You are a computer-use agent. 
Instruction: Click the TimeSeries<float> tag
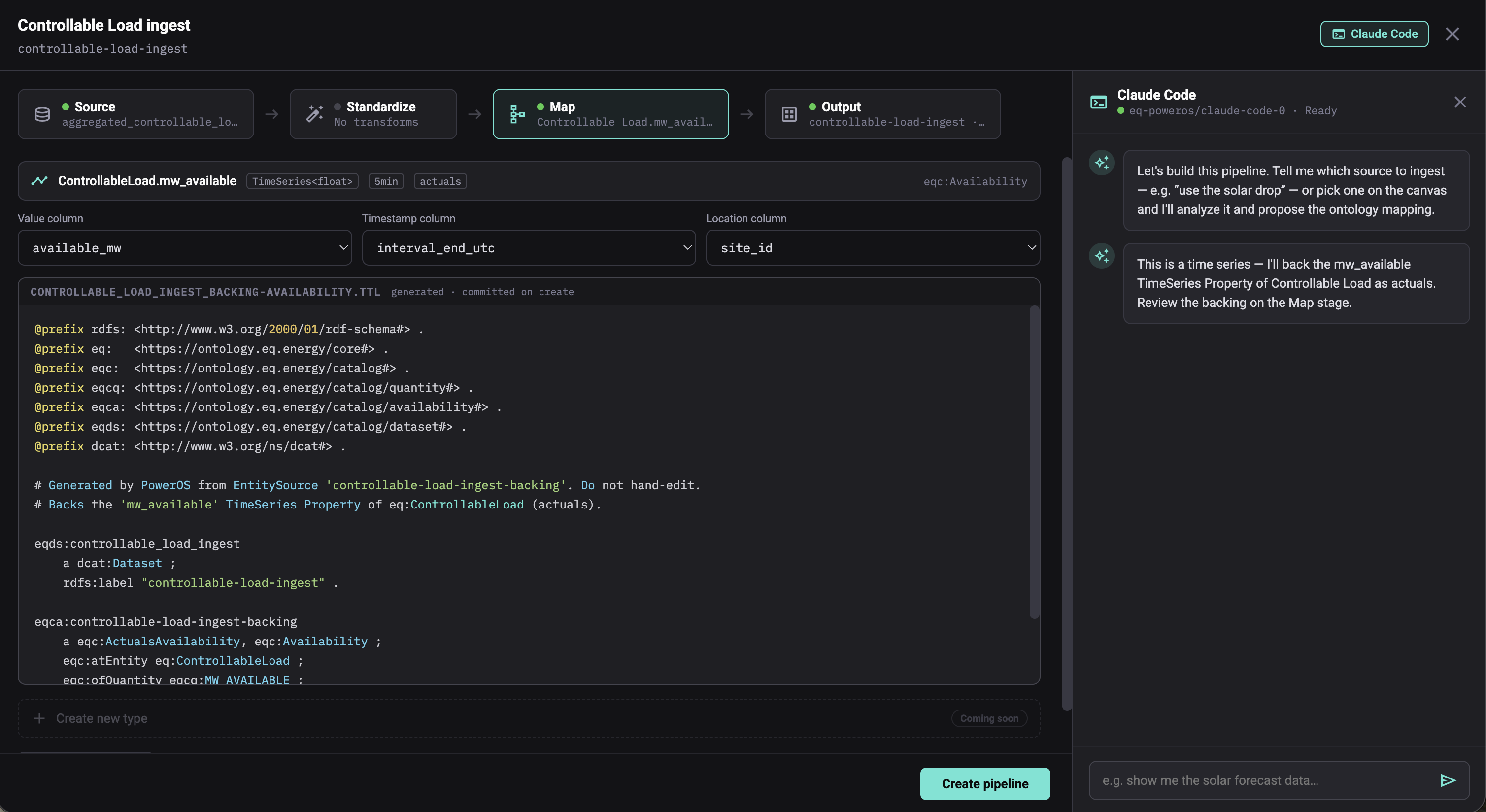tap(303, 181)
